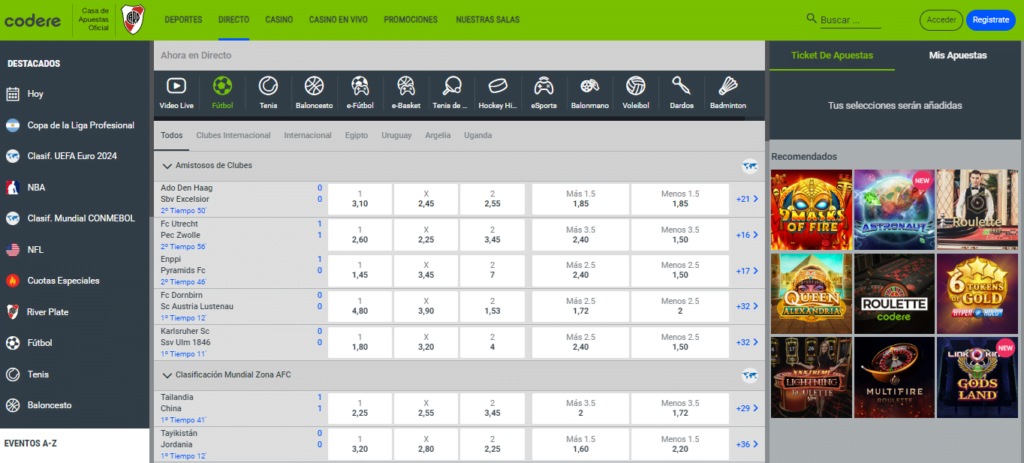Open the DEPORTES menu

pos(184,20)
